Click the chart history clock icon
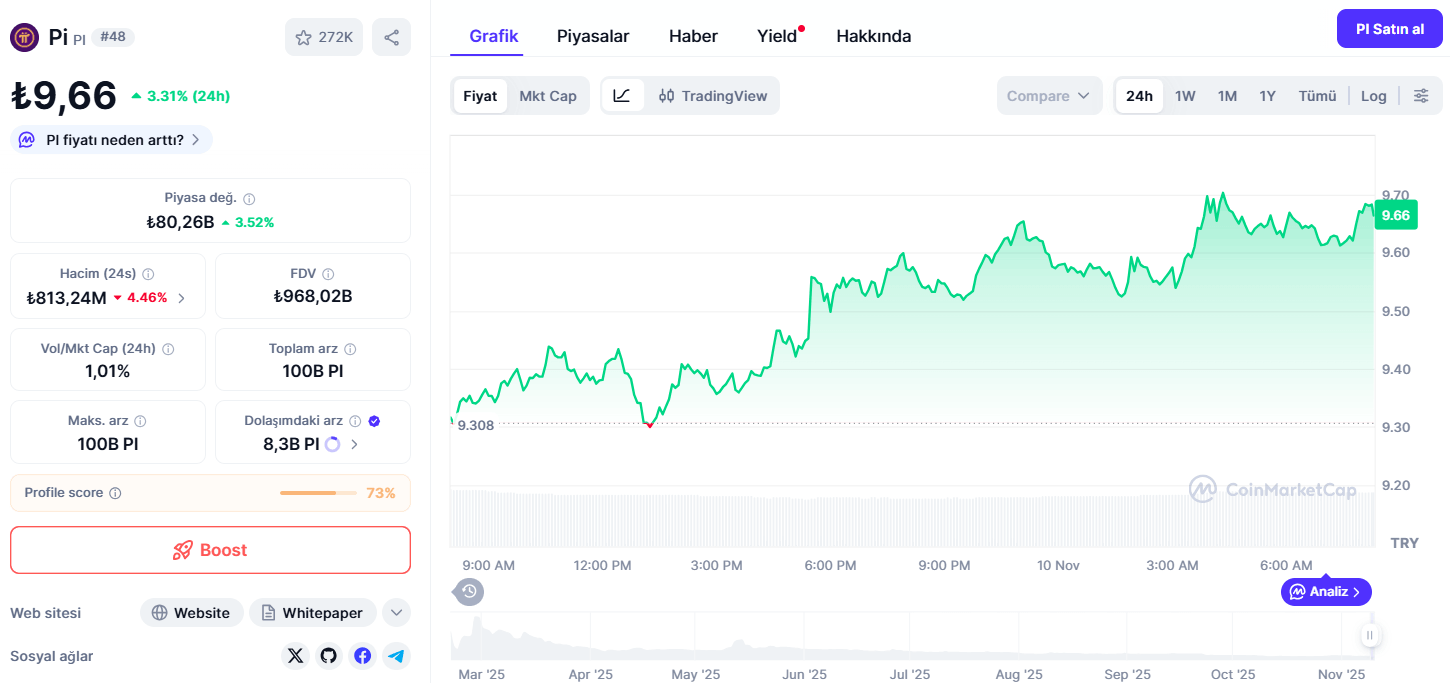 click(x=469, y=592)
